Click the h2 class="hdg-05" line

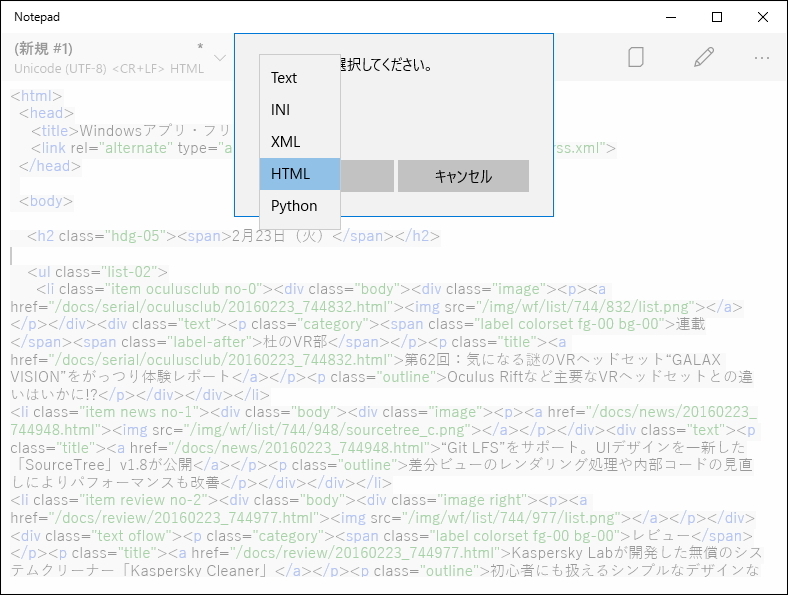(x=234, y=236)
